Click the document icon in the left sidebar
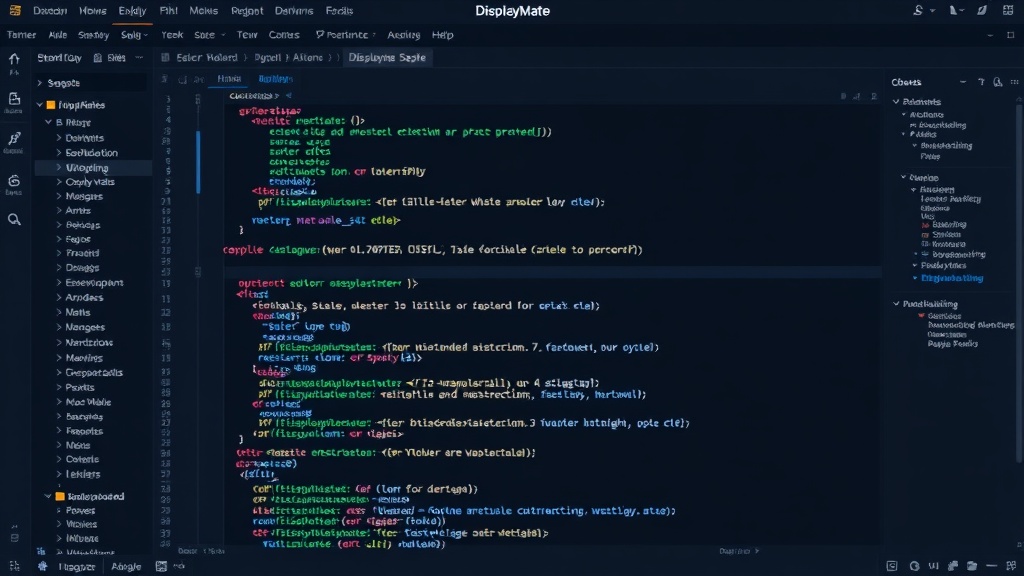Screen dimensions: 1024x576 click(x=14, y=99)
